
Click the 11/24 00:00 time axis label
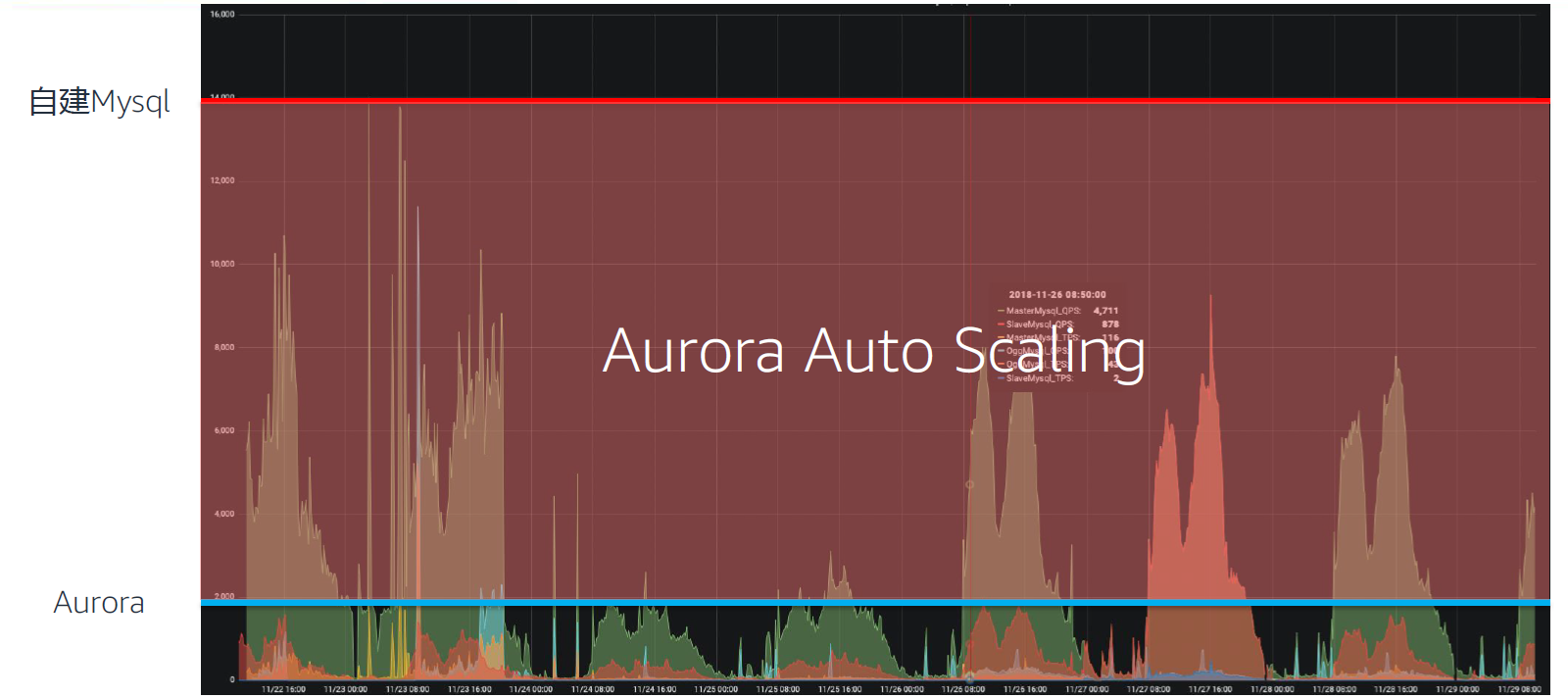[531, 689]
